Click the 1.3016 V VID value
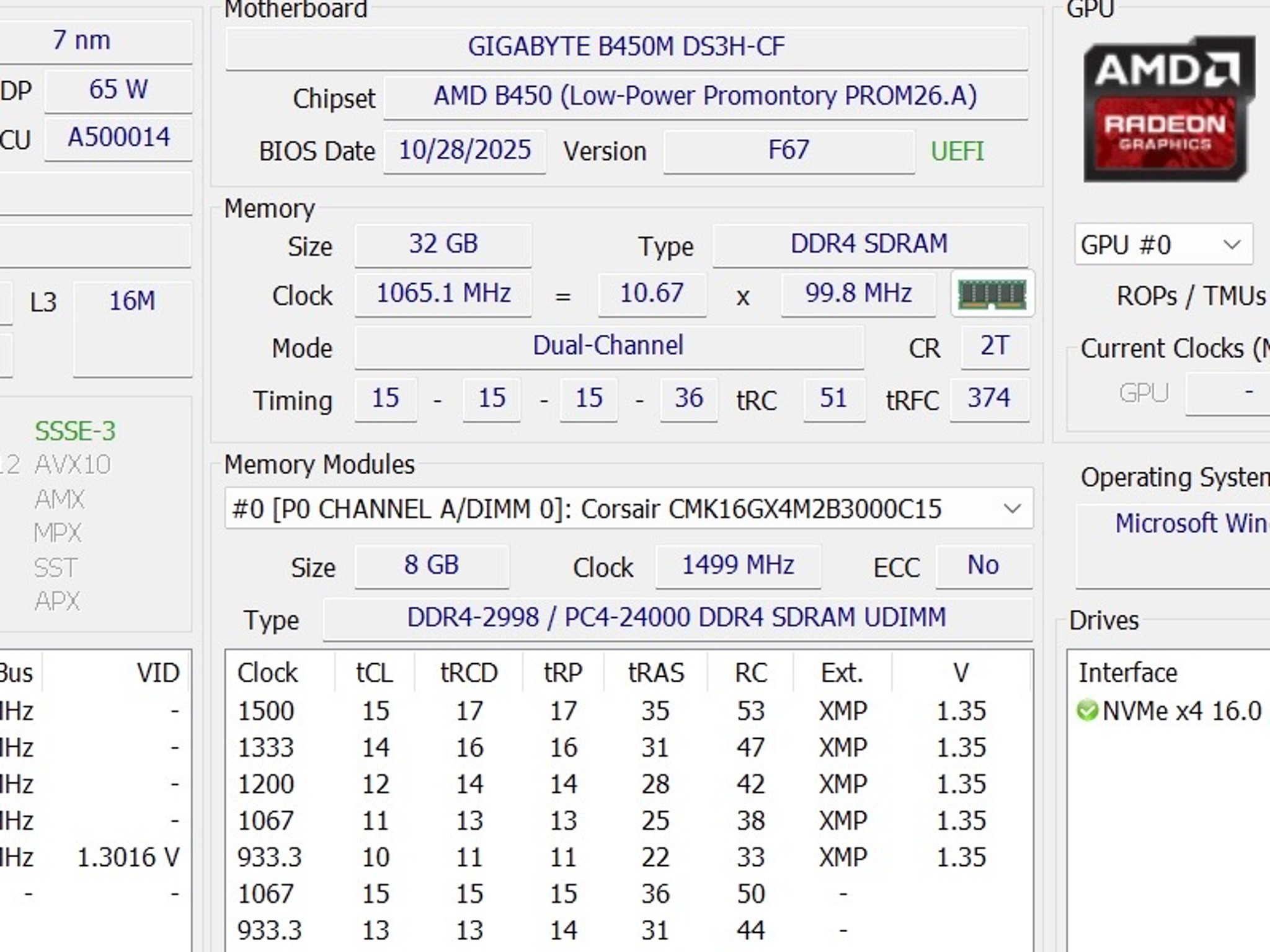Viewport: 1270px width, 952px height. (128, 858)
